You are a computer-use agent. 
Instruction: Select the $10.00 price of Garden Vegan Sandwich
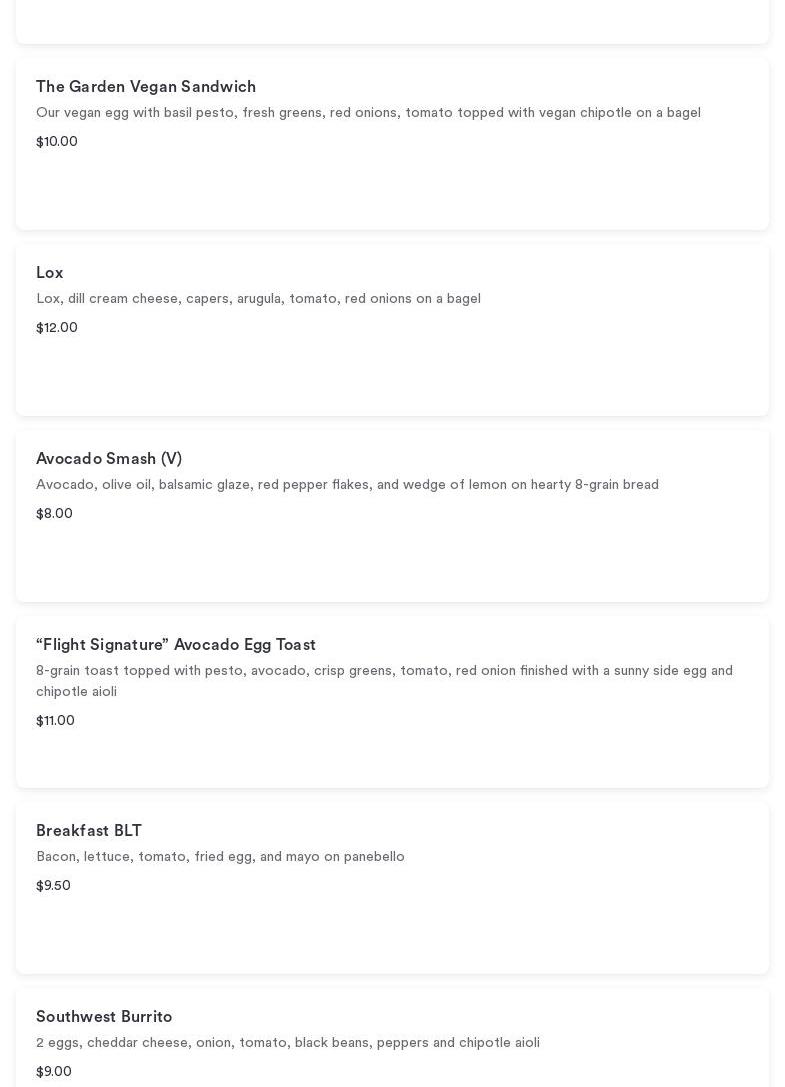point(57,142)
